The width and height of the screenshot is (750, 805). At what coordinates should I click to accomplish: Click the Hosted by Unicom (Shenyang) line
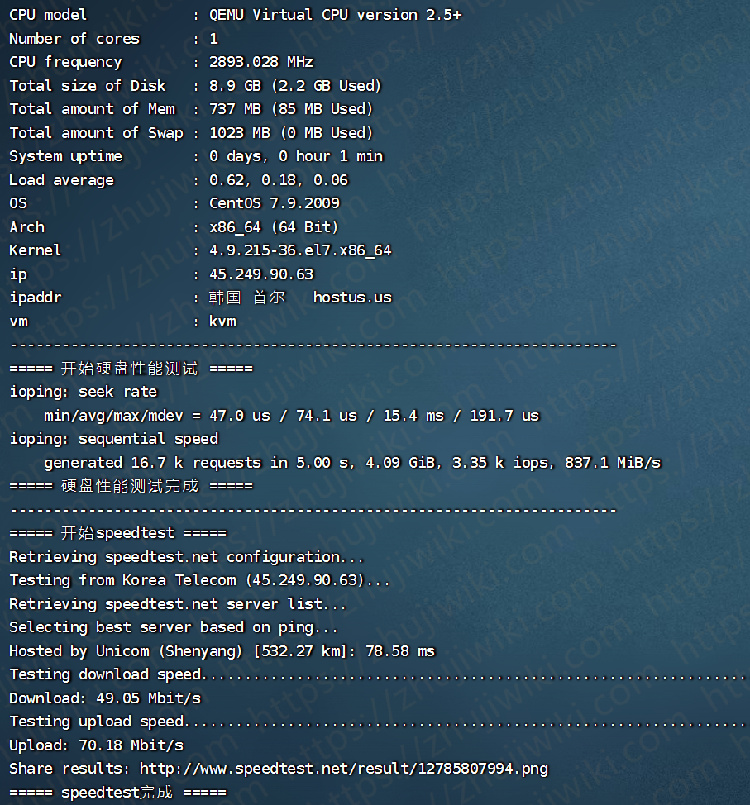click(x=222, y=651)
